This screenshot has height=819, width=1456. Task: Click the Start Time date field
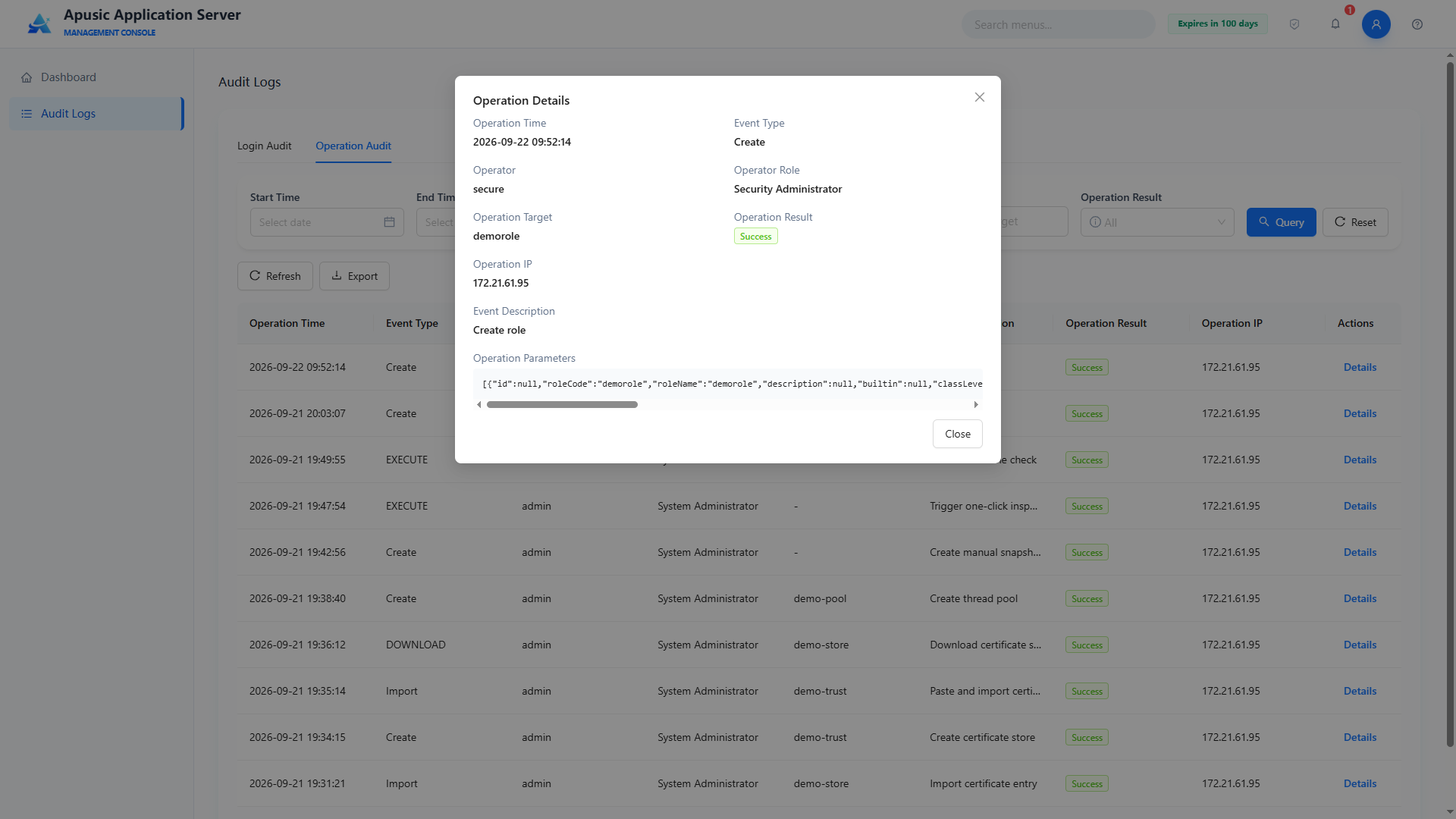pos(327,222)
